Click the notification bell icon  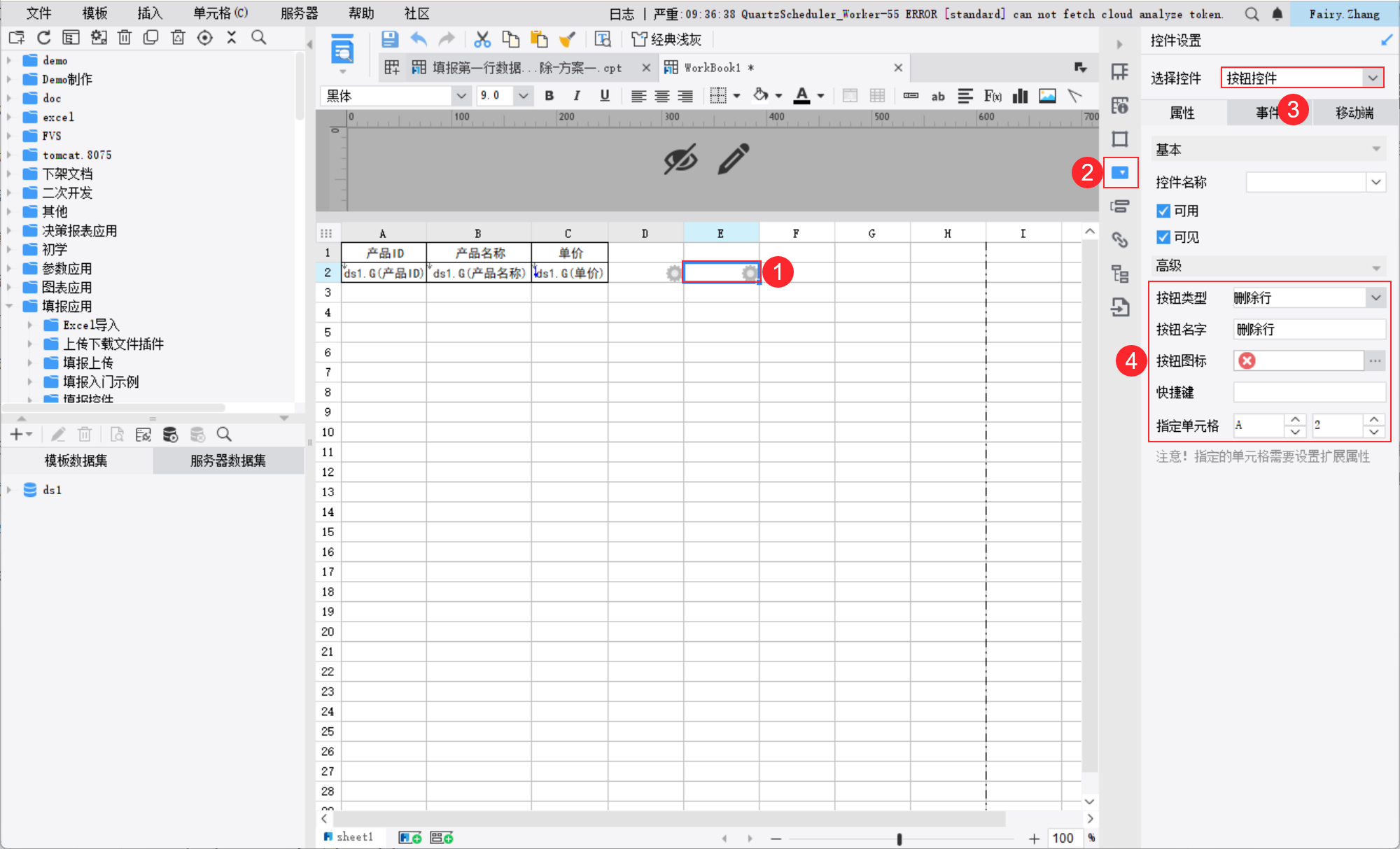(1277, 14)
